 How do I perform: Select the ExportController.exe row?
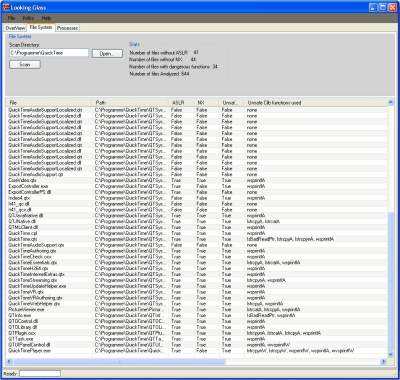197,186
